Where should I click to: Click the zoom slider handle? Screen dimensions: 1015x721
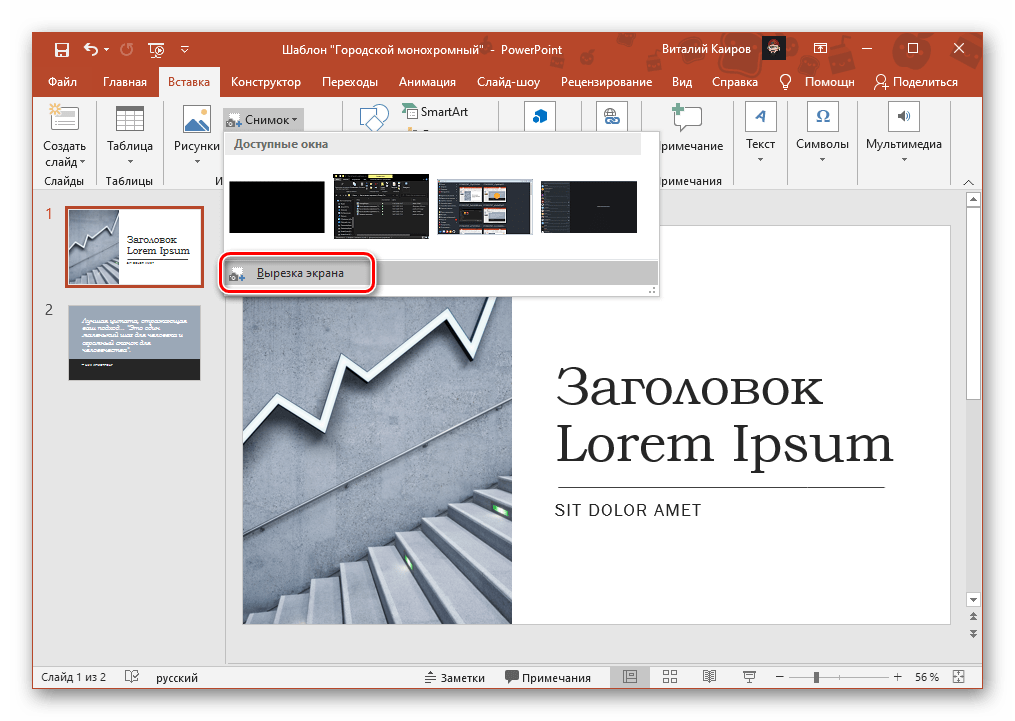817,677
